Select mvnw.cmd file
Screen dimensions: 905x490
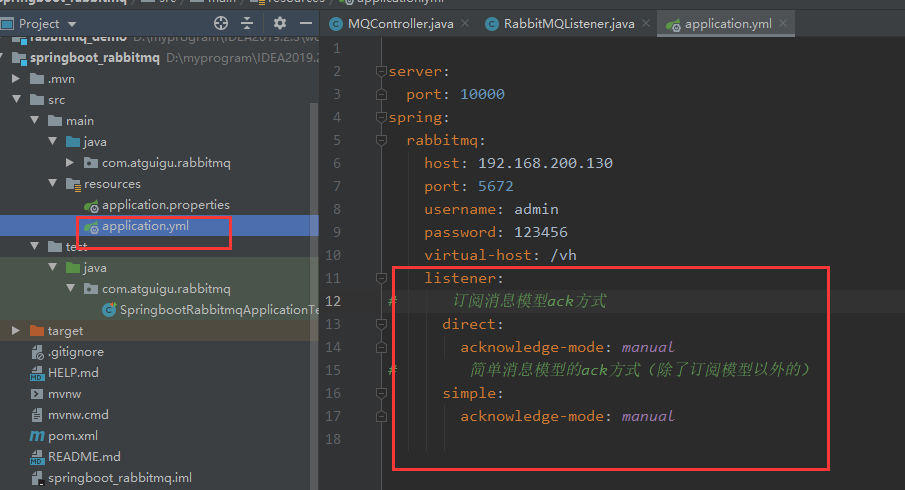(x=78, y=415)
